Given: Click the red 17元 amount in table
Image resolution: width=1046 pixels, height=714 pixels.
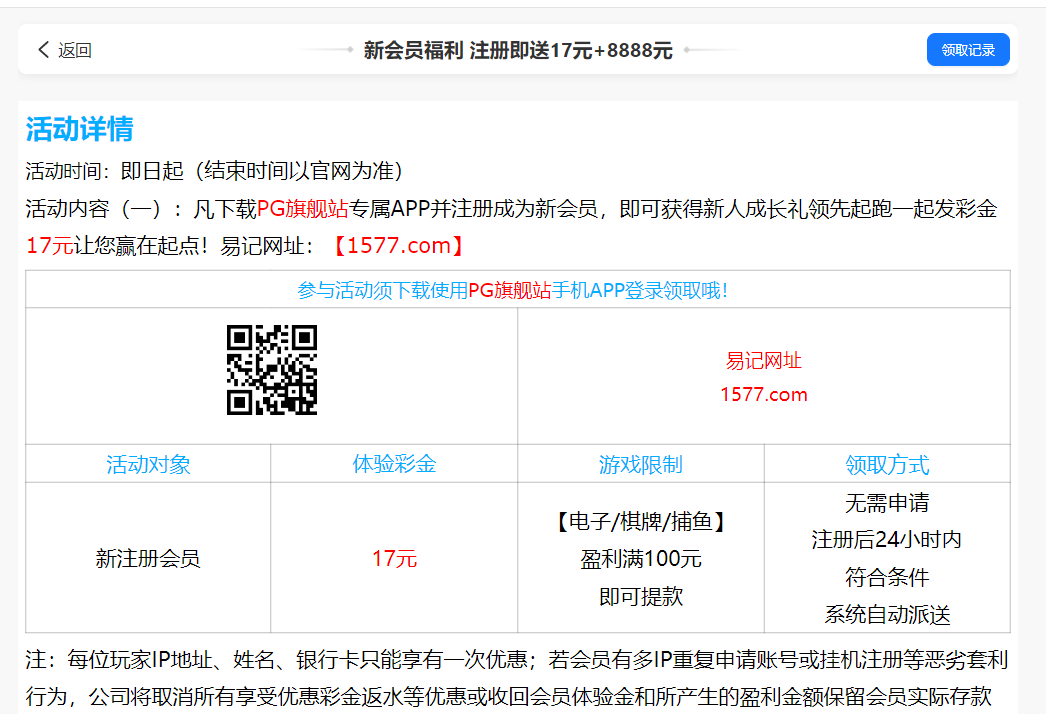Looking at the screenshot, I should [394, 558].
